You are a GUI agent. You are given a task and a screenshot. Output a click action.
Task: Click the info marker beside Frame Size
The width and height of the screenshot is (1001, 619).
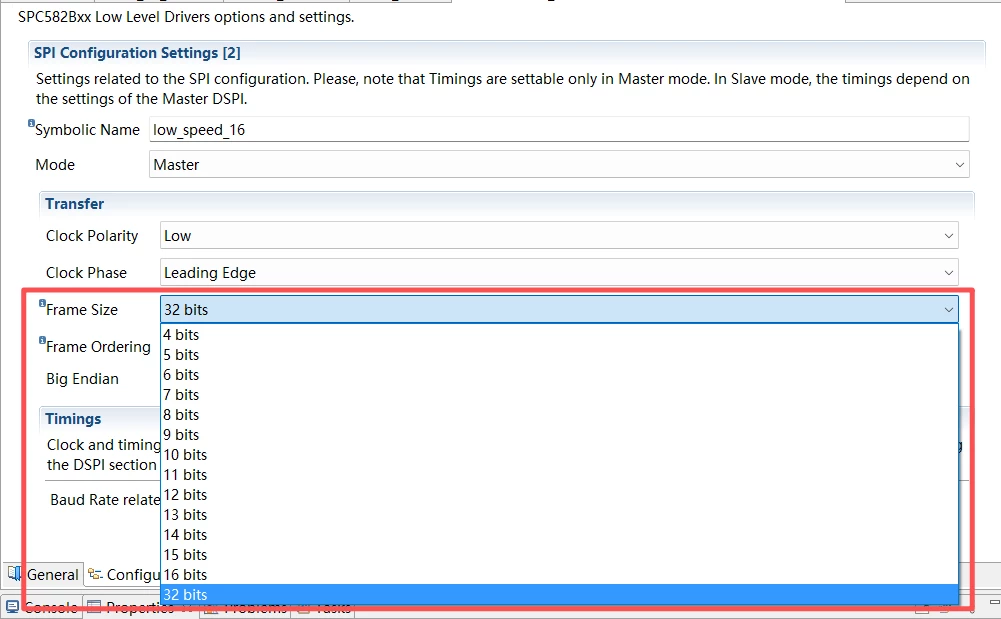click(x=42, y=303)
